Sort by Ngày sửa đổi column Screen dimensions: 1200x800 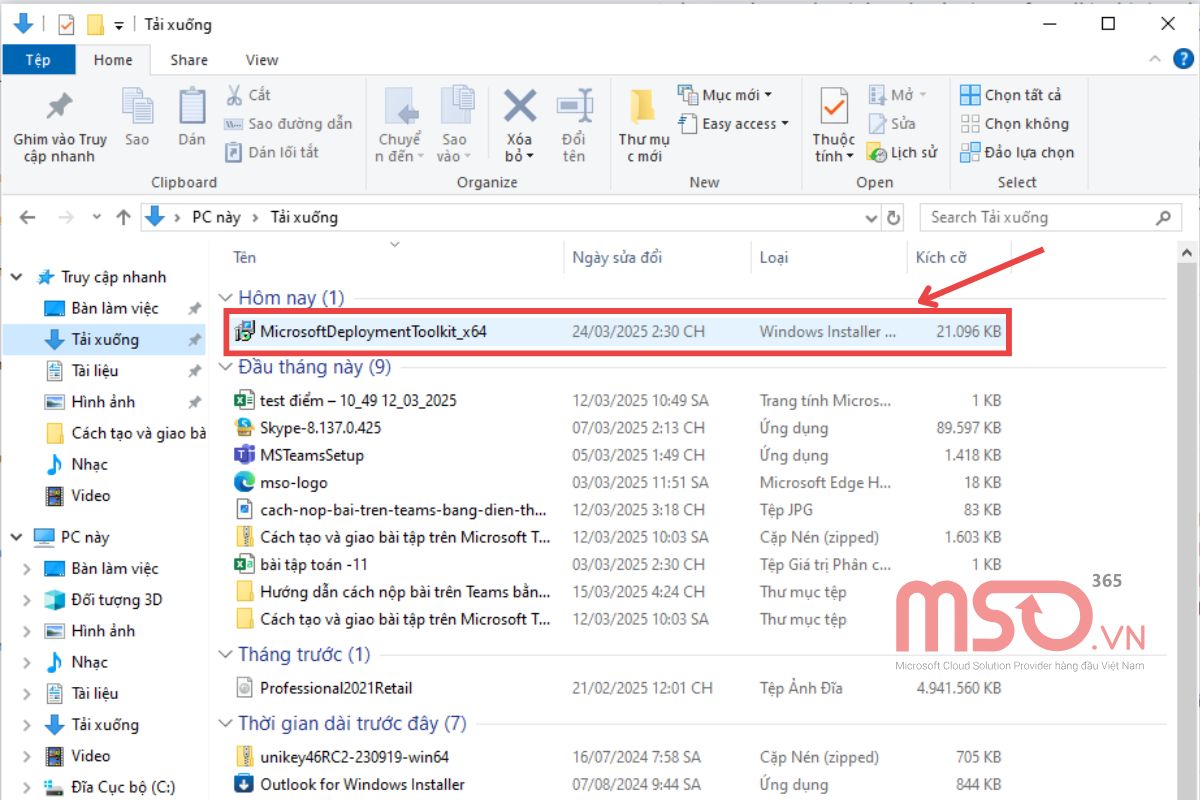coord(657,257)
